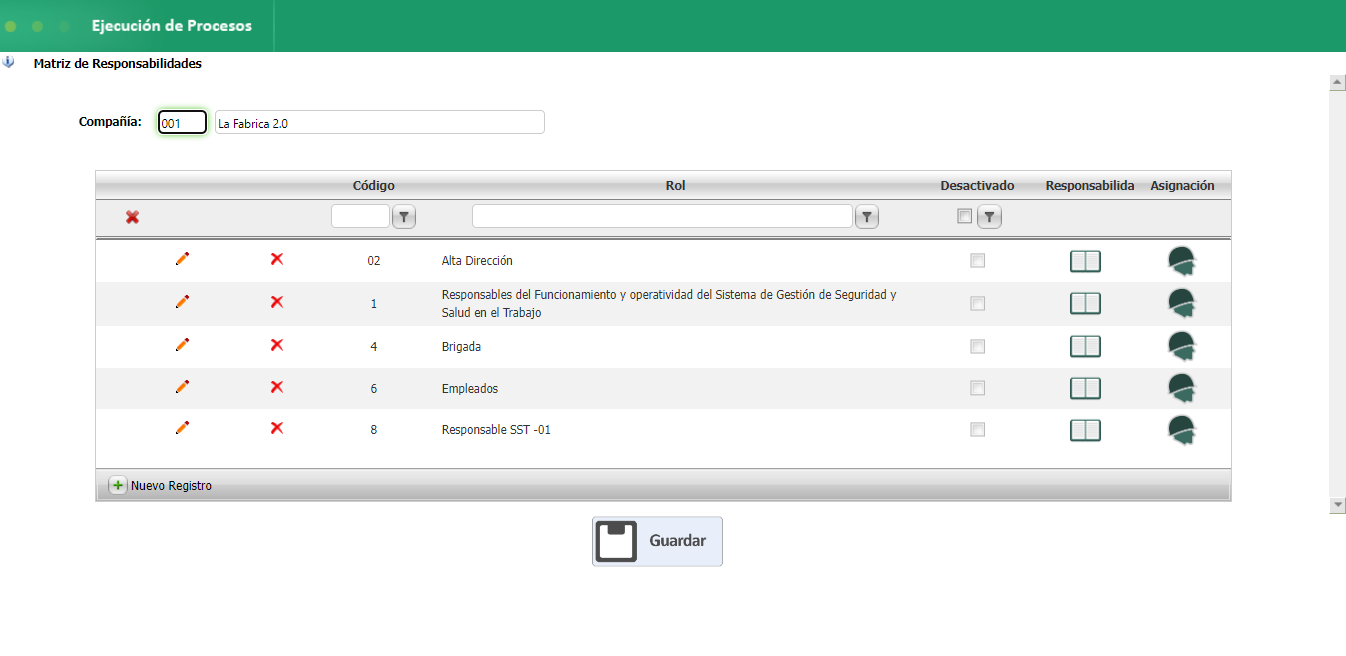The height and width of the screenshot is (656, 1346).
Task: Delete the Responsable SST -01 row
Action: click(277, 427)
